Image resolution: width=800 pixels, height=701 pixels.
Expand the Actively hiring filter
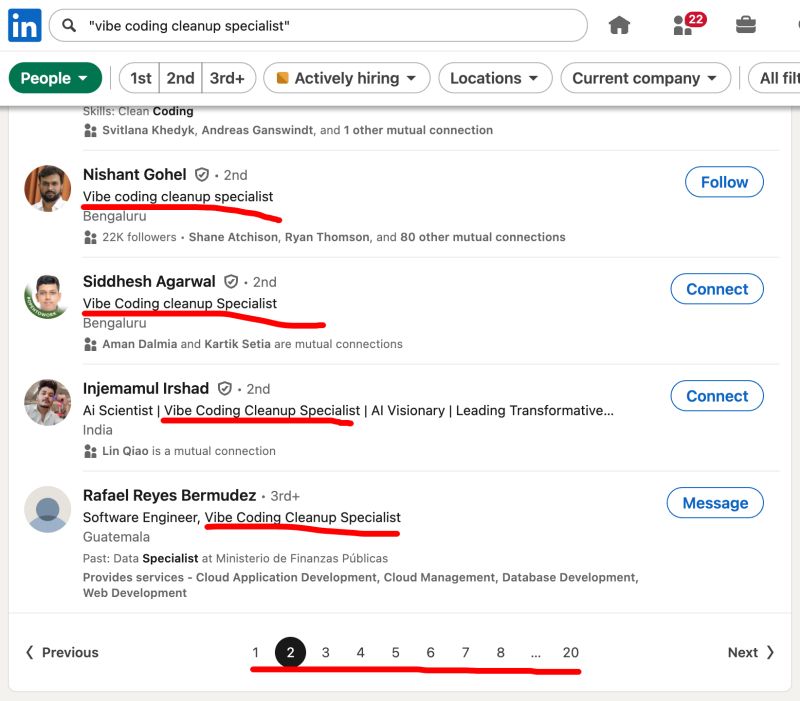point(347,78)
